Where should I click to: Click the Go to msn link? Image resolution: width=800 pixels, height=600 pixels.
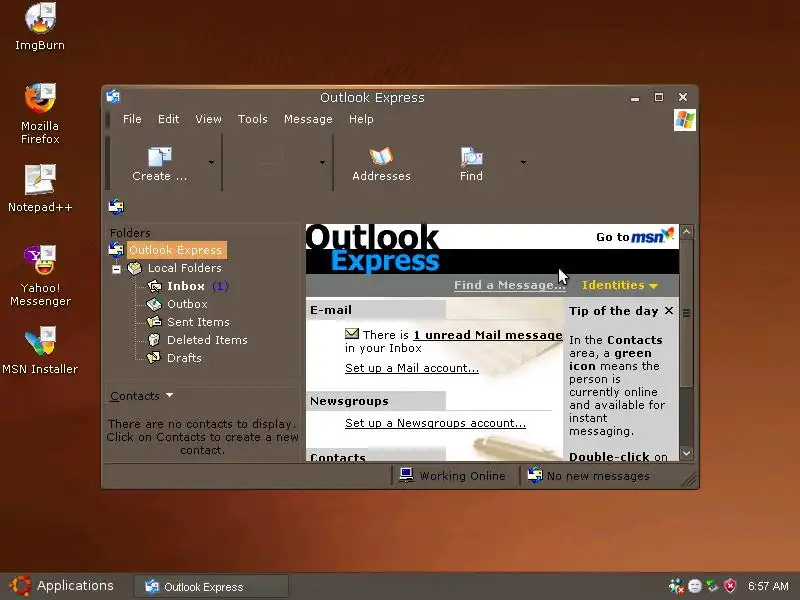click(x=635, y=236)
